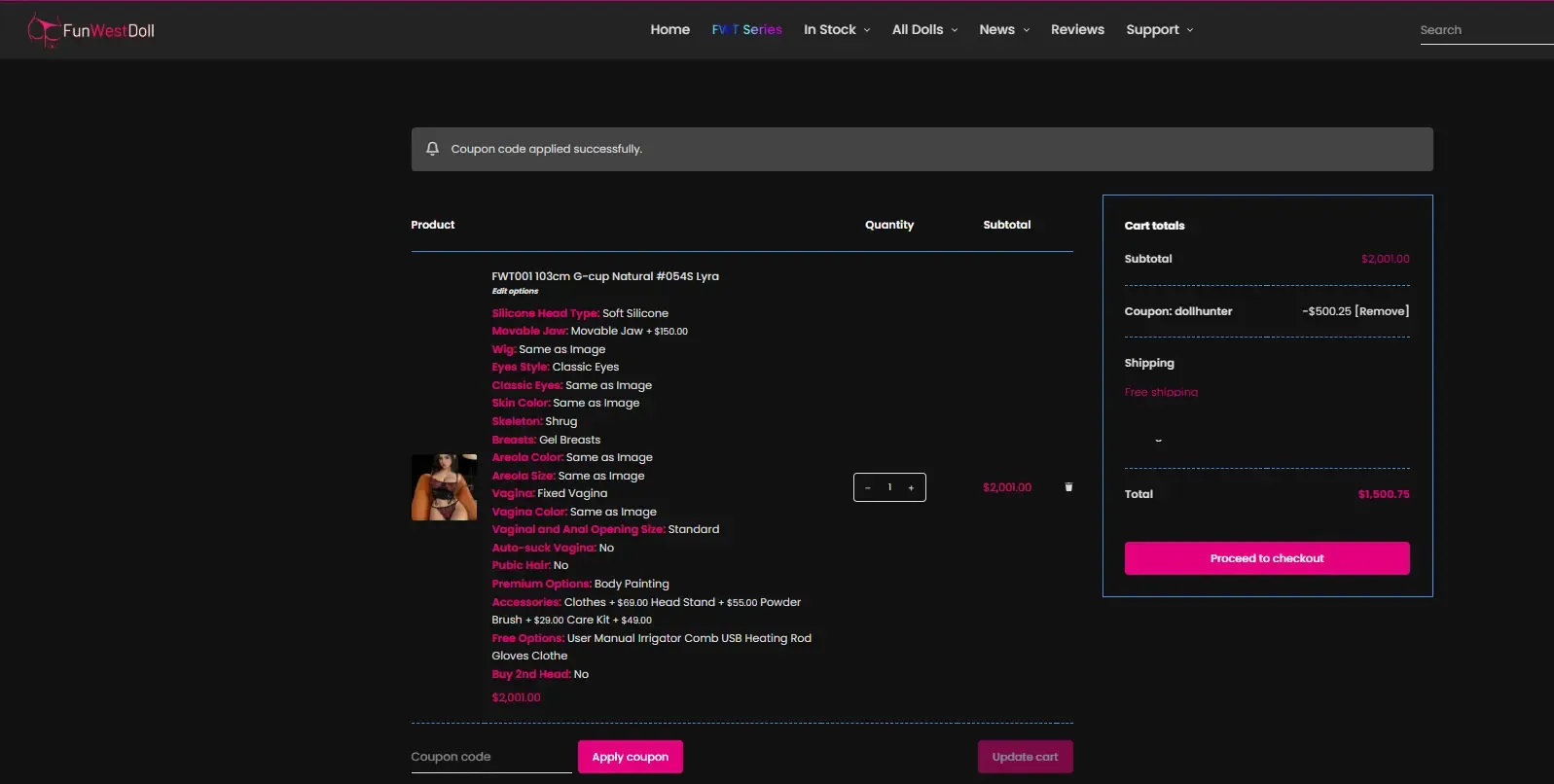Open the product thumbnail image
Viewport: 1554px width, 784px height.
click(444, 487)
